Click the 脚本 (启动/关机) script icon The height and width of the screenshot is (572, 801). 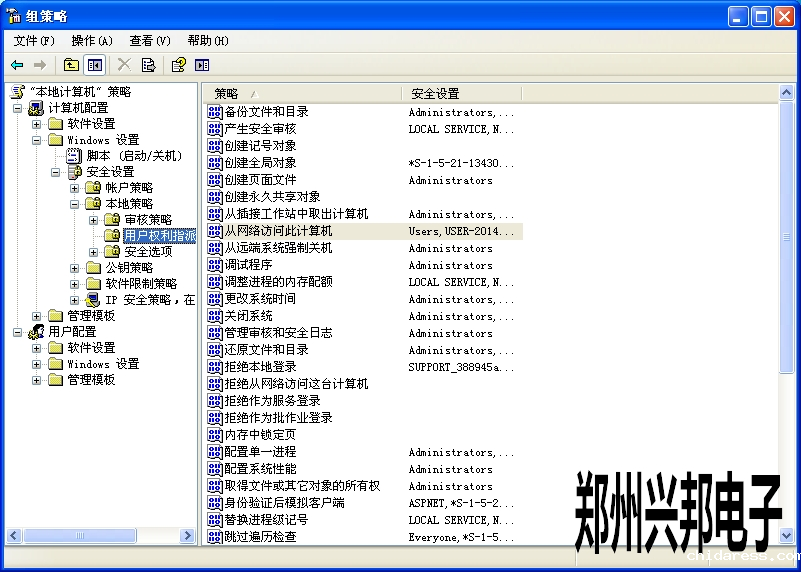[74, 156]
